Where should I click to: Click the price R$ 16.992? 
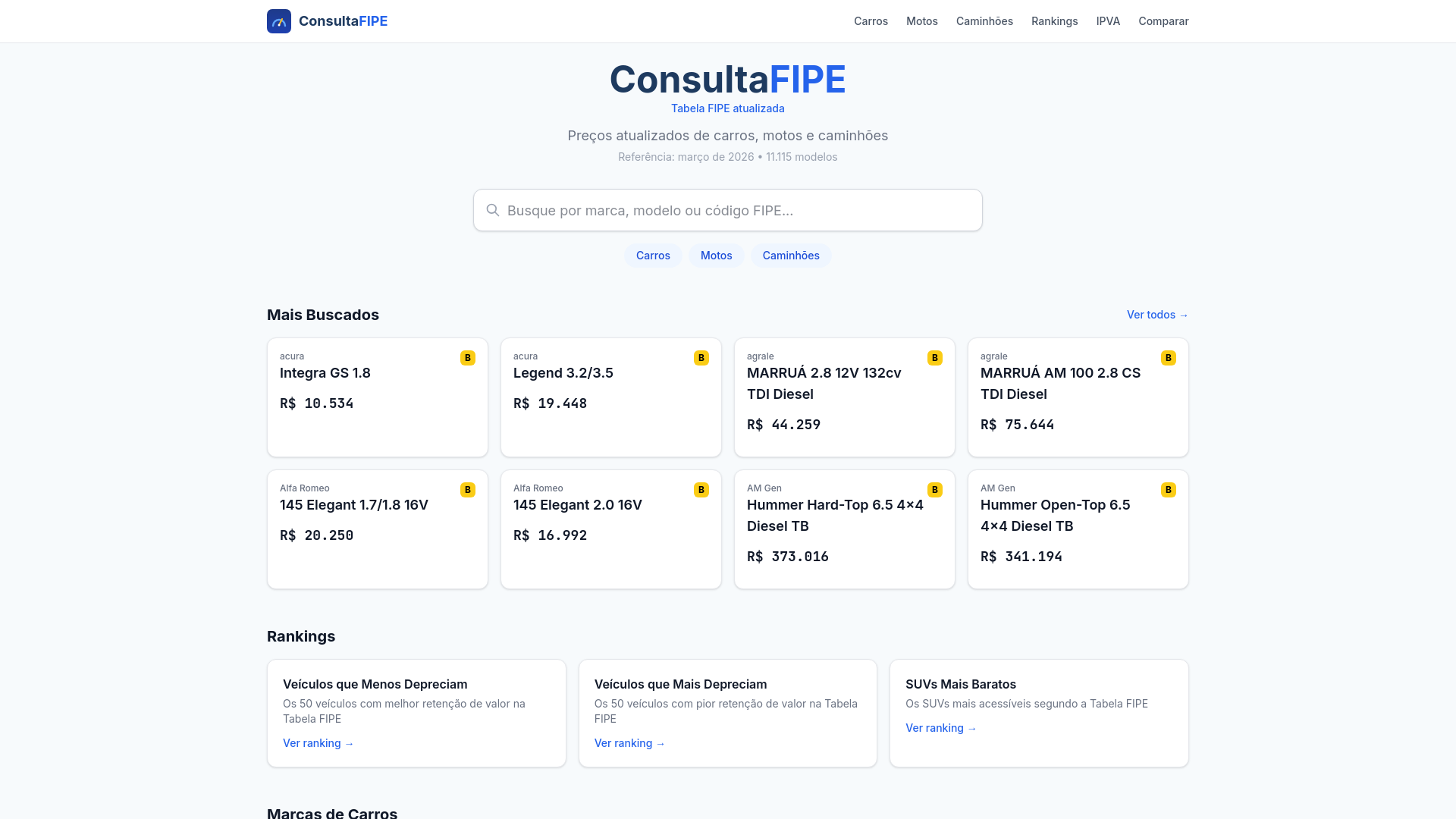click(550, 535)
